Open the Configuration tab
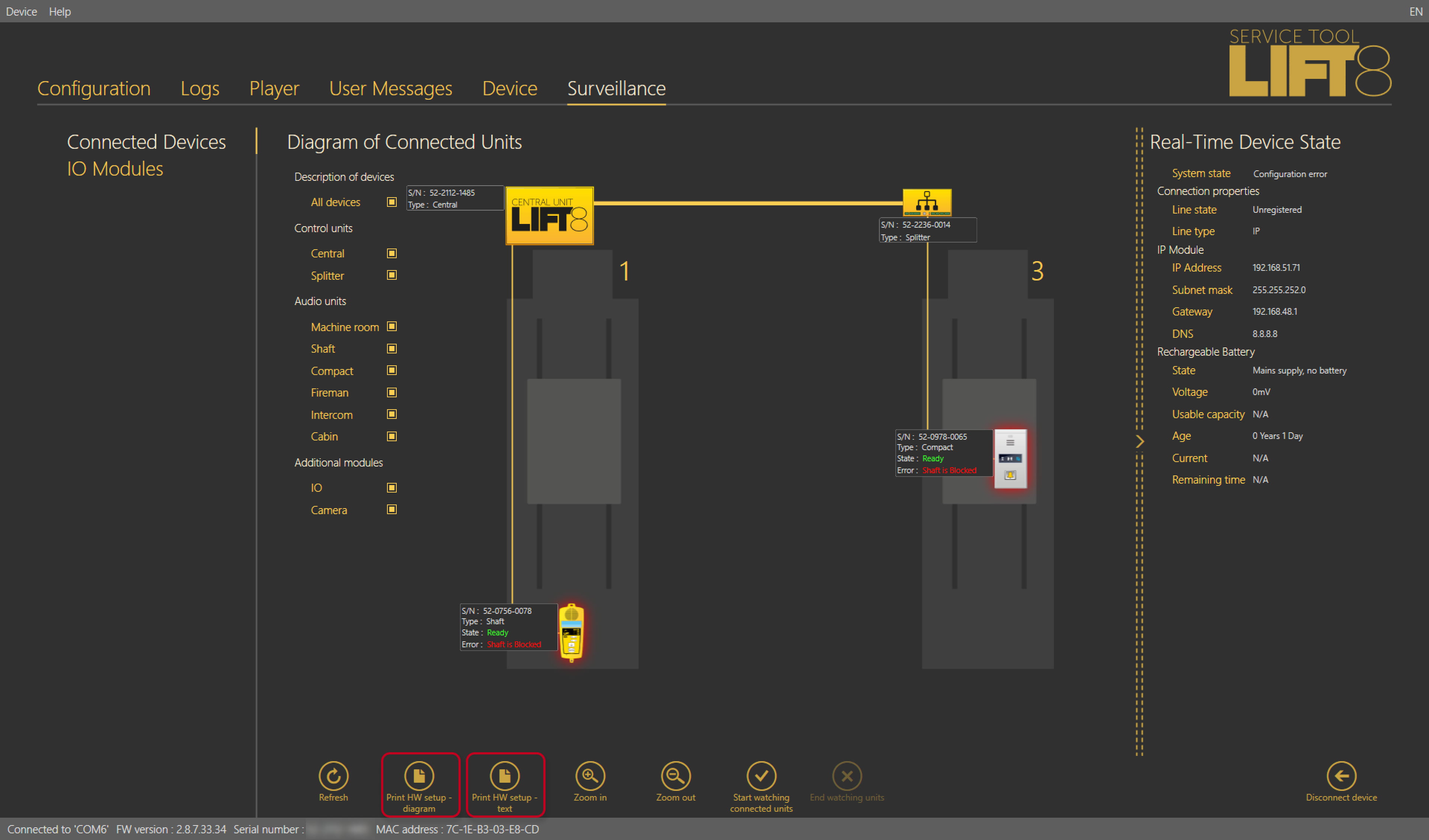 coord(93,89)
